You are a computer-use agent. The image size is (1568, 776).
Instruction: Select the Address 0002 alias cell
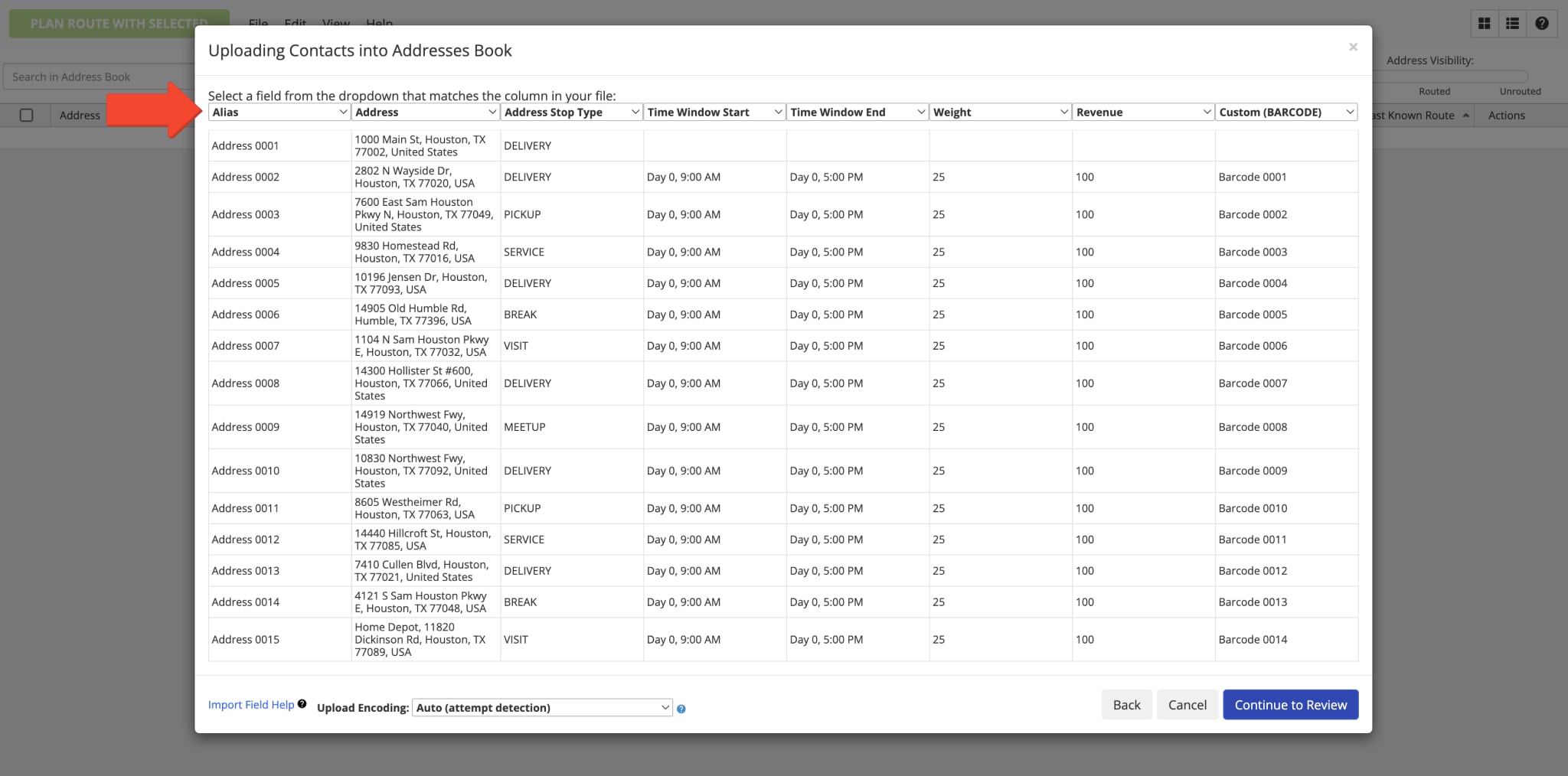[x=279, y=177]
